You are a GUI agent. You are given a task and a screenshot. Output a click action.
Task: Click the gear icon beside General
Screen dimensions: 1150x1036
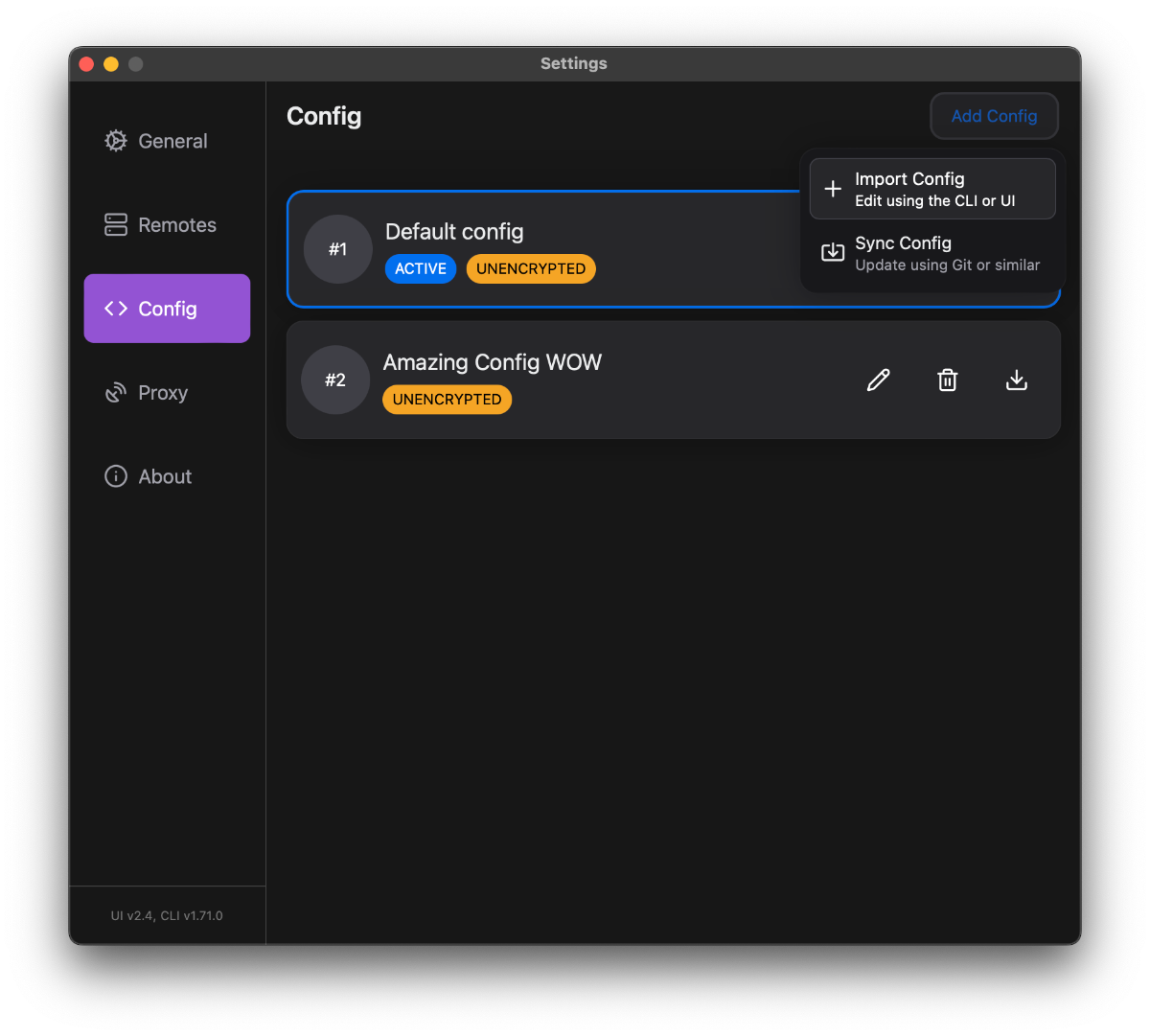[115, 141]
